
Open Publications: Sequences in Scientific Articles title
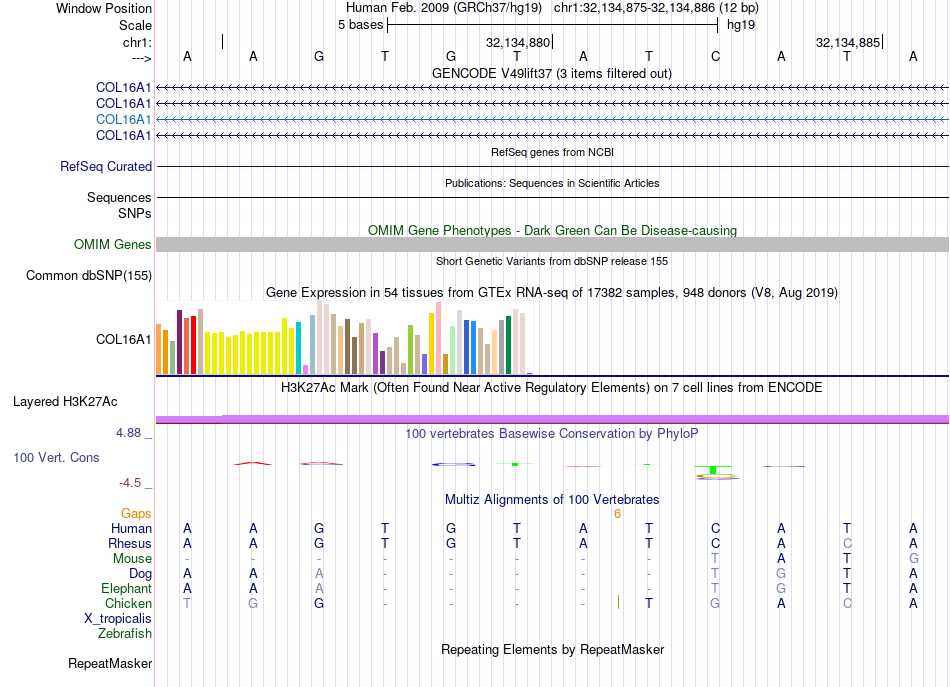(x=552, y=183)
